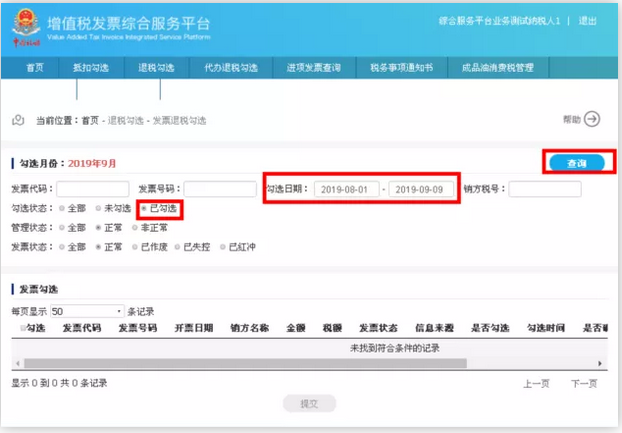Go to 税务事项通知书 tab

(400, 68)
